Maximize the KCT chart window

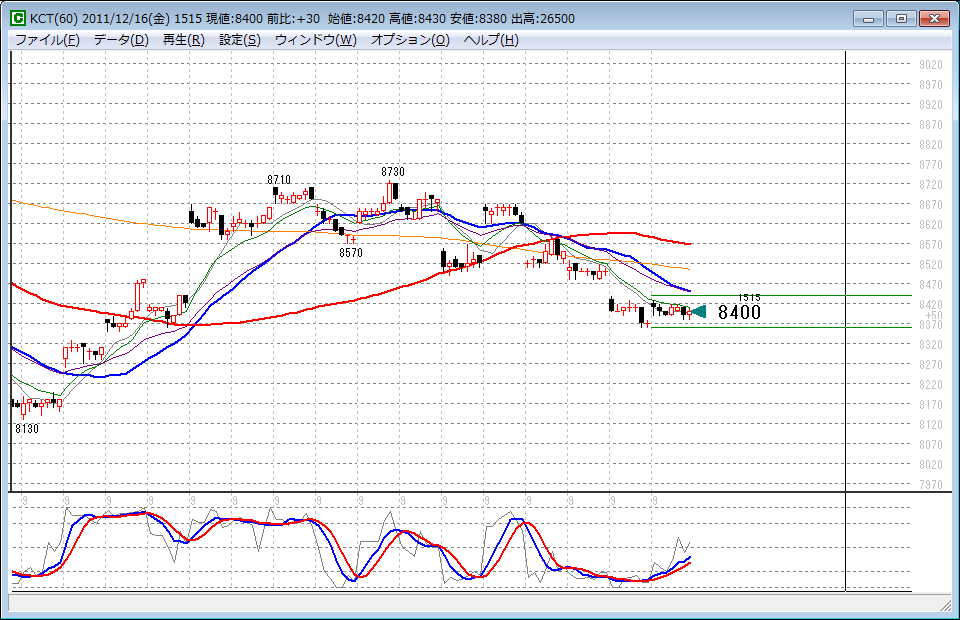901,18
